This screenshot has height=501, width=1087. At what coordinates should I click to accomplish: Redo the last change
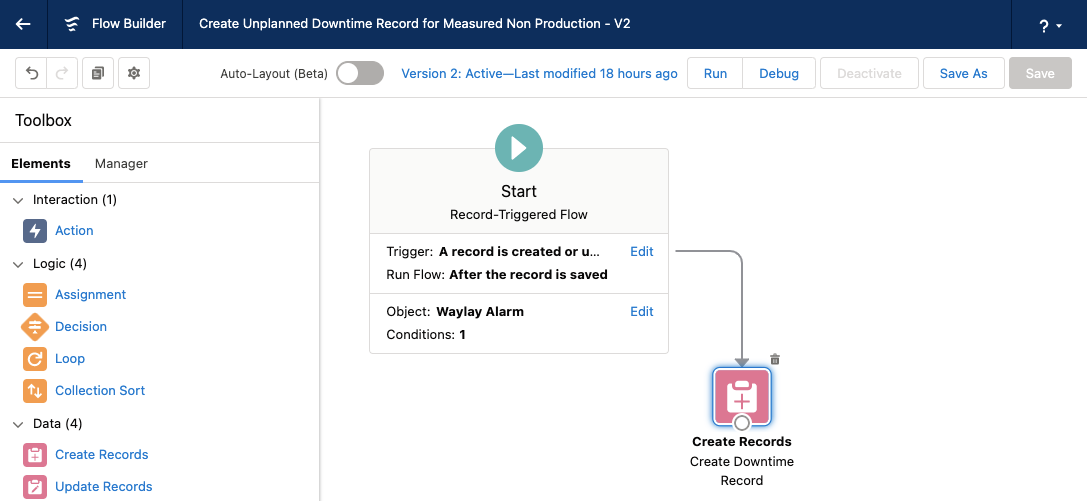(x=62, y=73)
